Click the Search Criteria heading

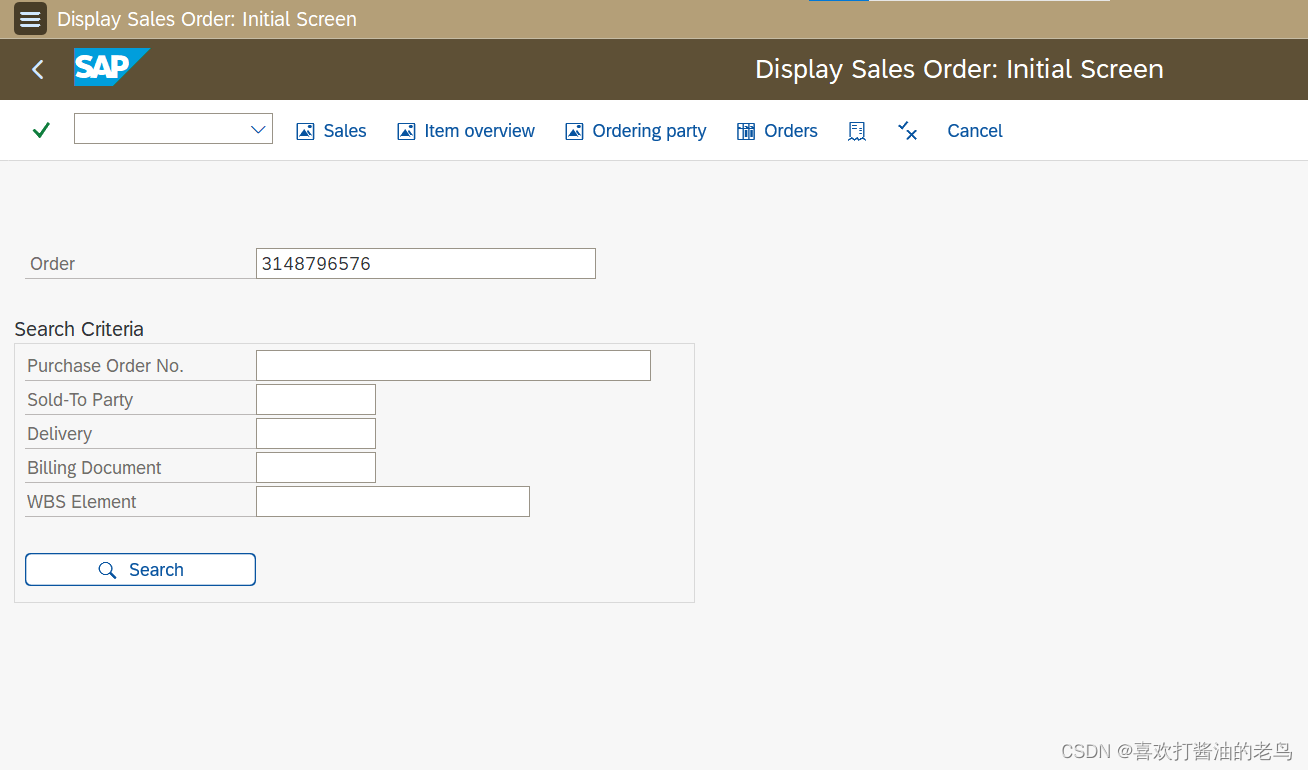(79, 329)
